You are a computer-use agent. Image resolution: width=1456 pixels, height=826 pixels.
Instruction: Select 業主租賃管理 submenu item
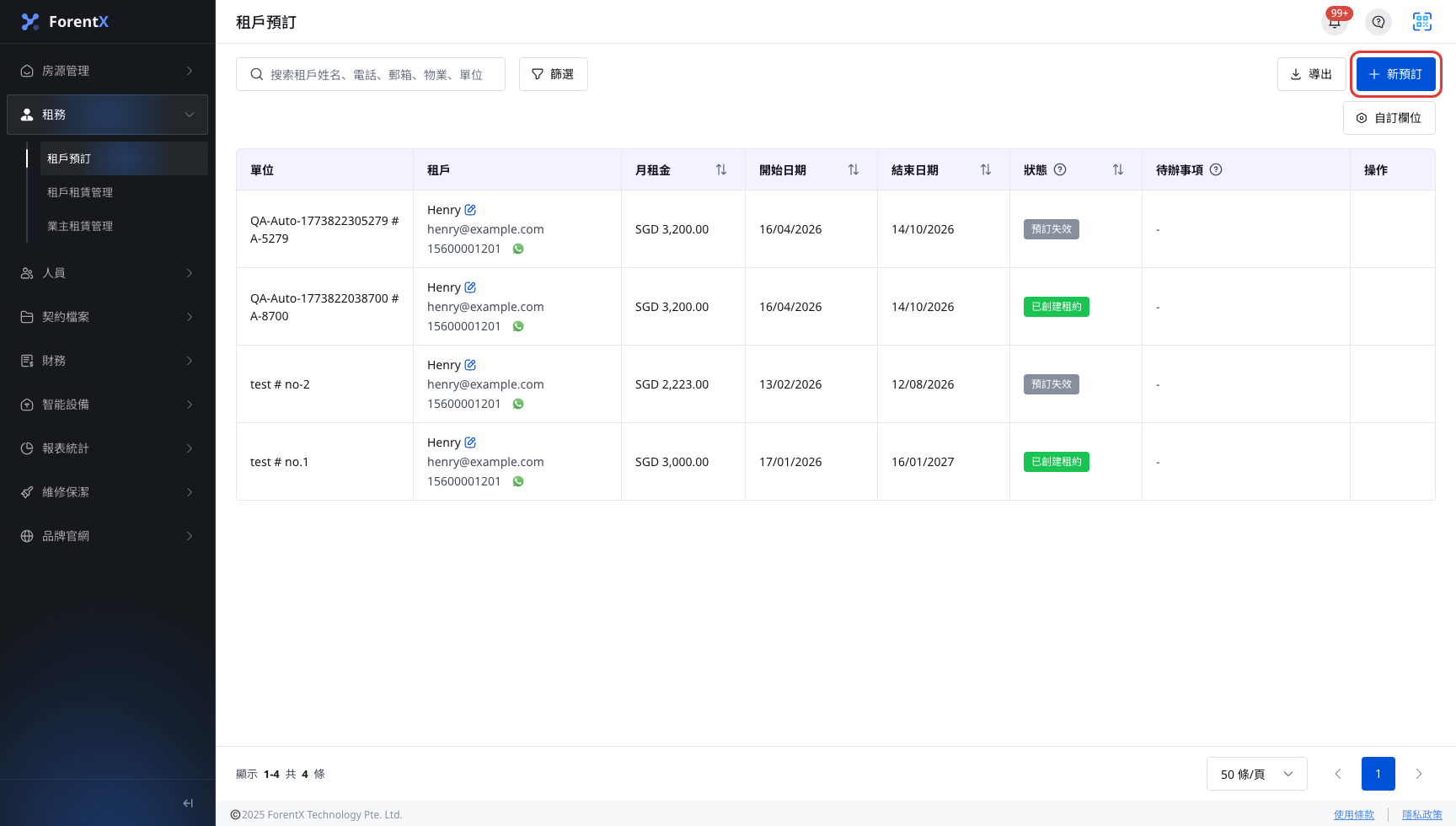(x=124, y=226)
